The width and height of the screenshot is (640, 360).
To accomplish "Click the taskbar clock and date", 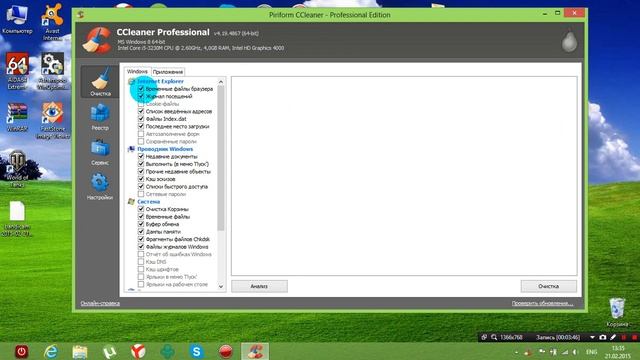I will [618, 352].
